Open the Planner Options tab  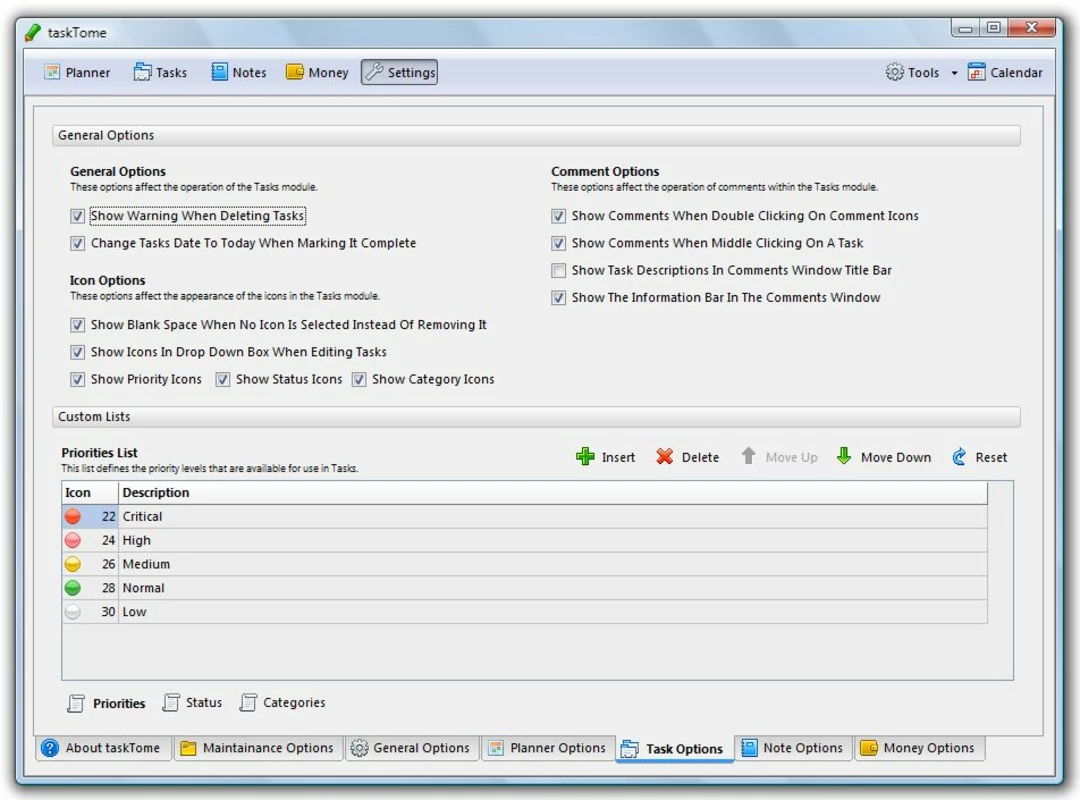548,748
